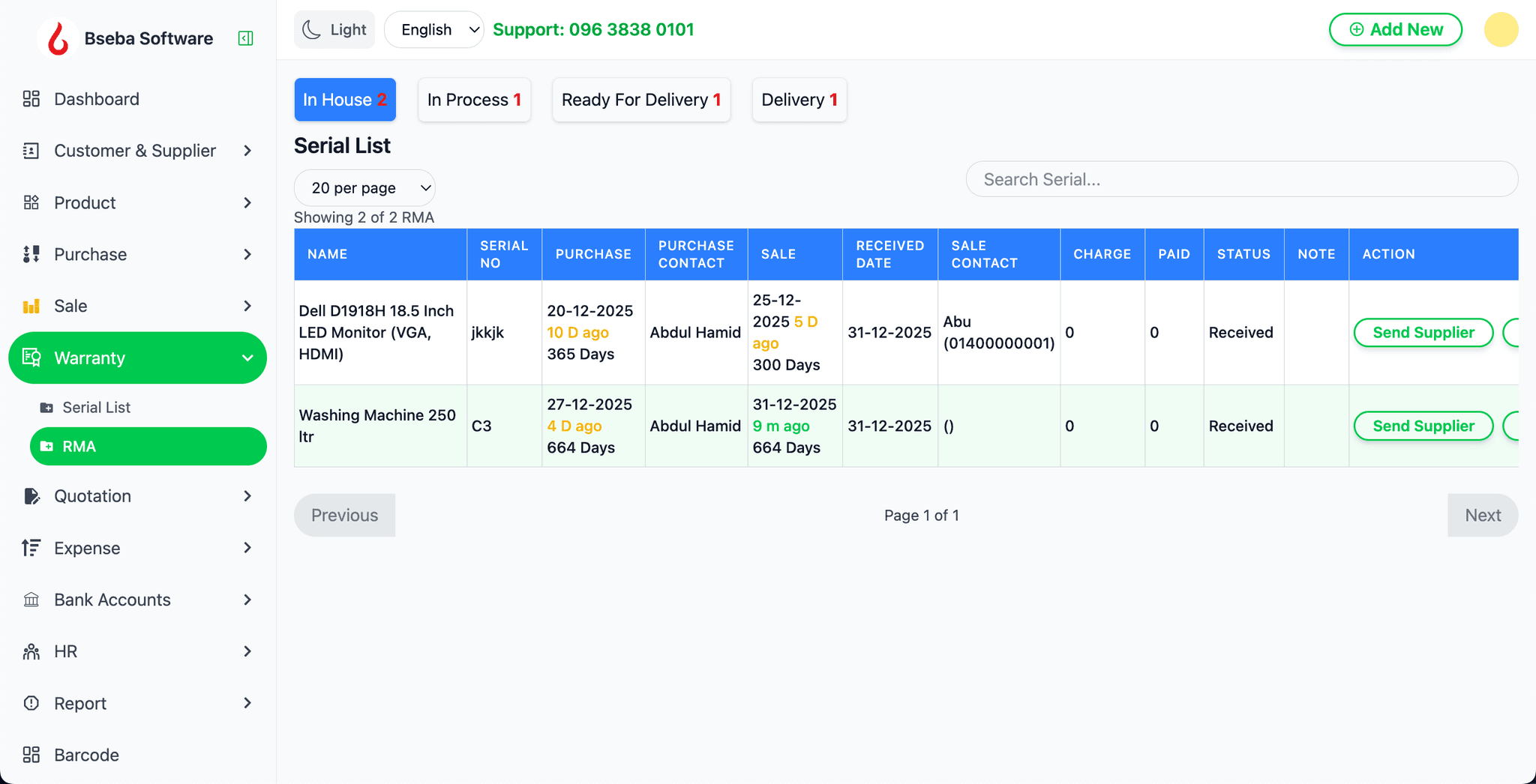Click the Report icon in sidebar
The width and height of the screenshot is (1536, 784).
pyautogui.click(x=31, y=703)
